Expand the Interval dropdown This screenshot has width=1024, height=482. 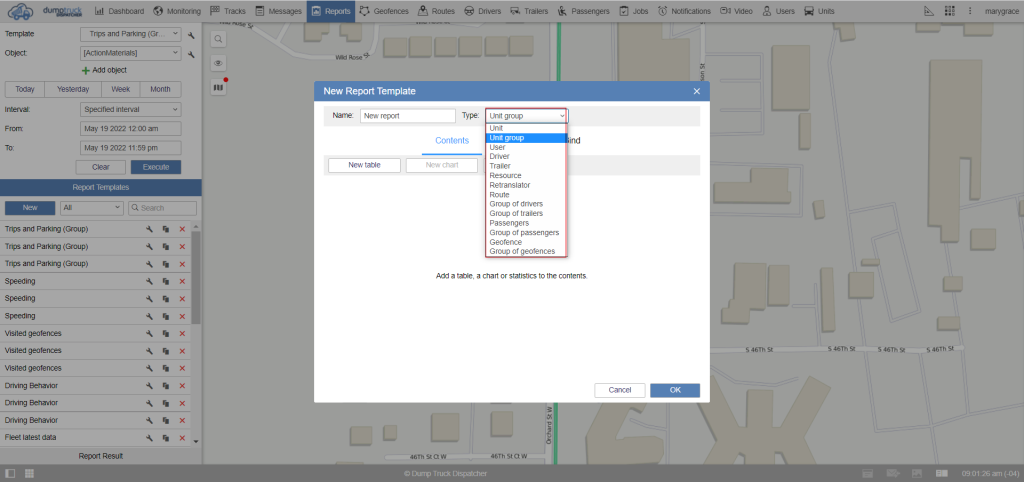130,109
